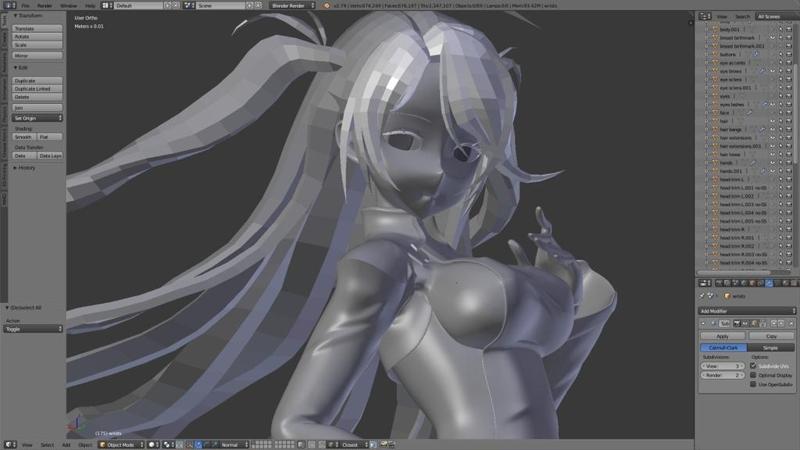The width and height of the screenshot is (800, 450).
Task: Click the Duplicate Linked button
Action: click(37, 89)
